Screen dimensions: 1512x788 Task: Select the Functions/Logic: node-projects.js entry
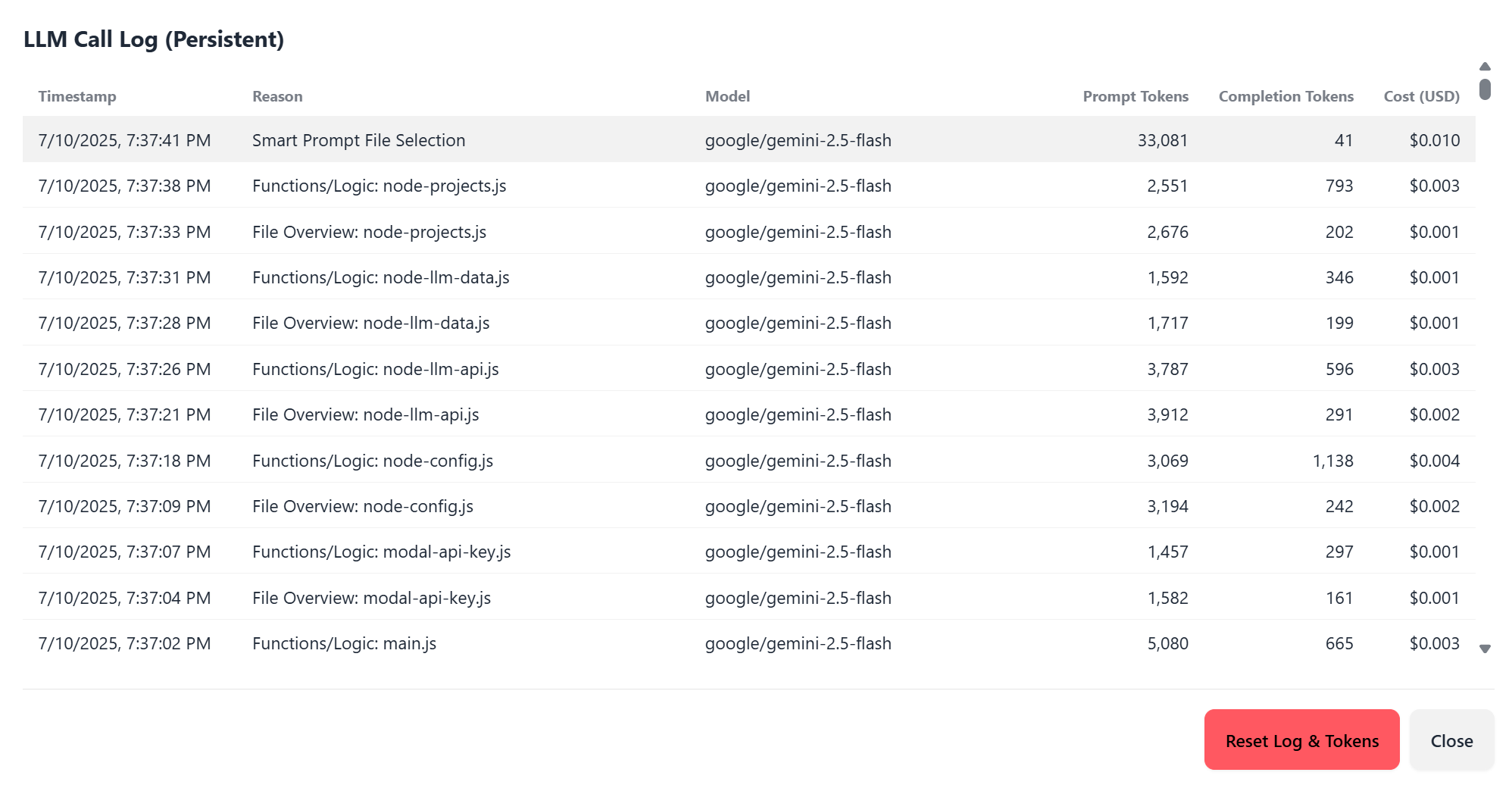click(455, 186)
